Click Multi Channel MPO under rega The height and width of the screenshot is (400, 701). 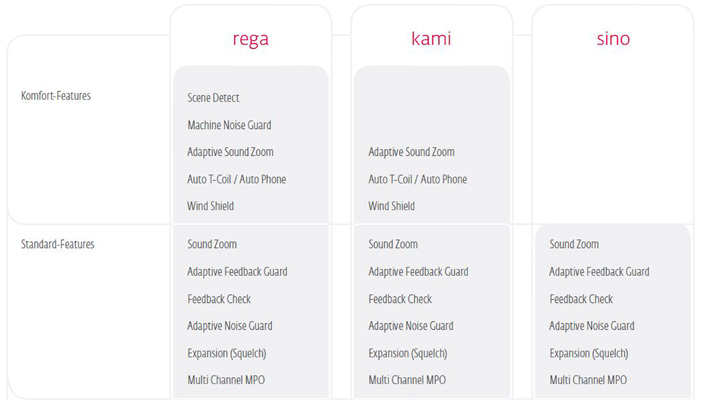coord(226,380)
